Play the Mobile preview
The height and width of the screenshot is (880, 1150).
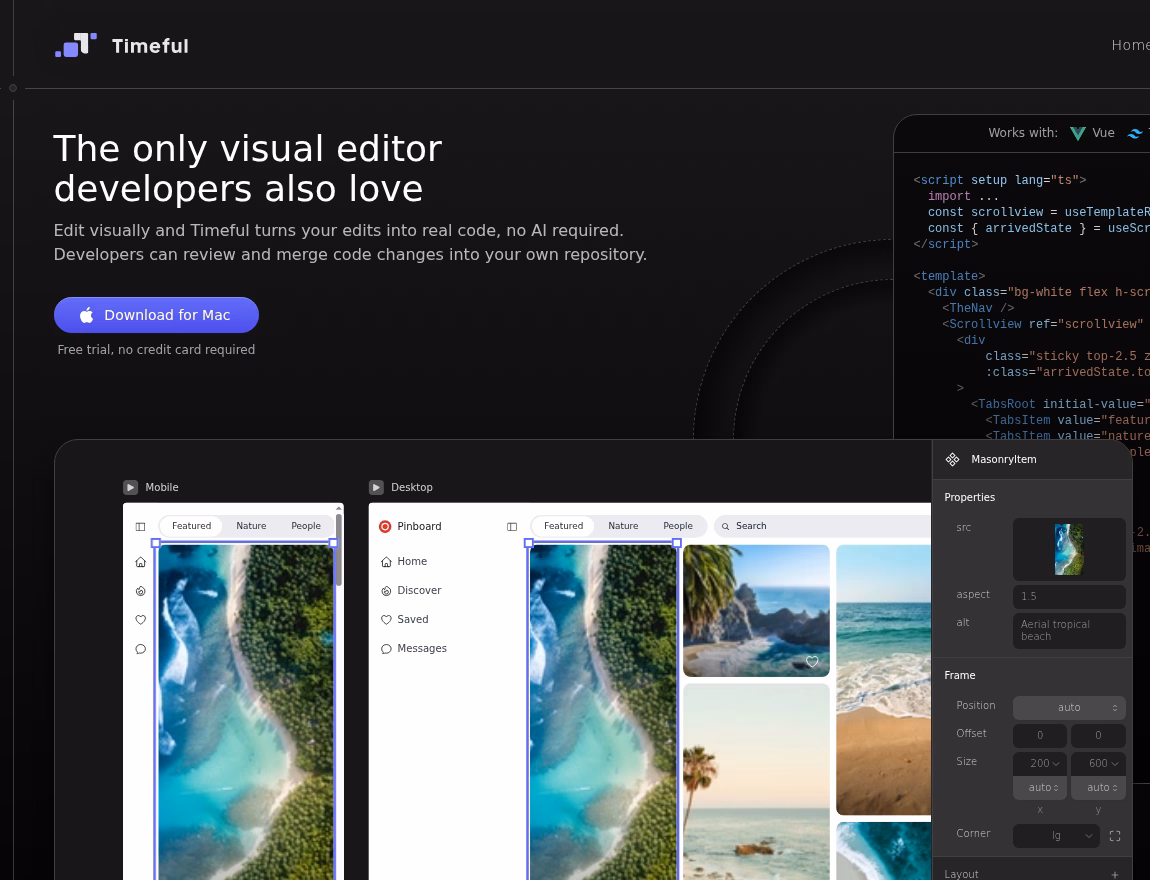(131, 488)
